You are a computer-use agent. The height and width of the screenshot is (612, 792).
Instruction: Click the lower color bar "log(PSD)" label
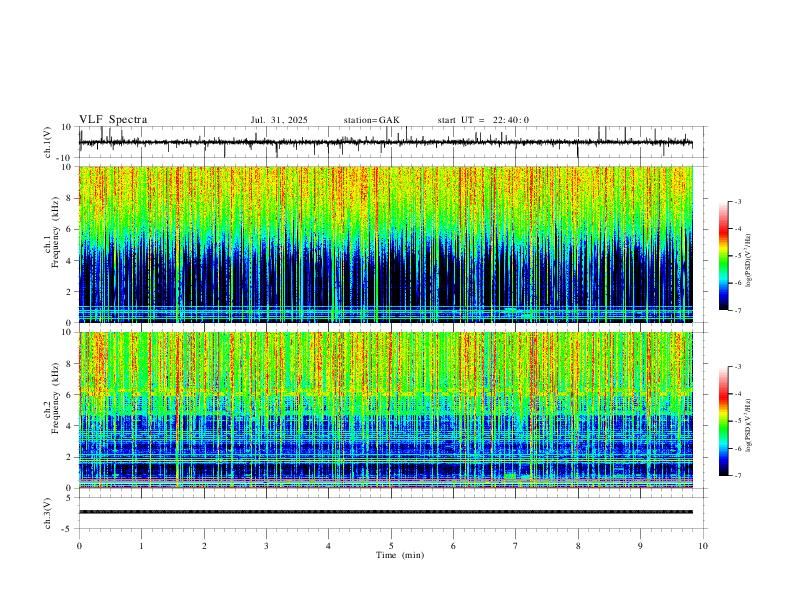pyautogui.click(x=748, y=426)
